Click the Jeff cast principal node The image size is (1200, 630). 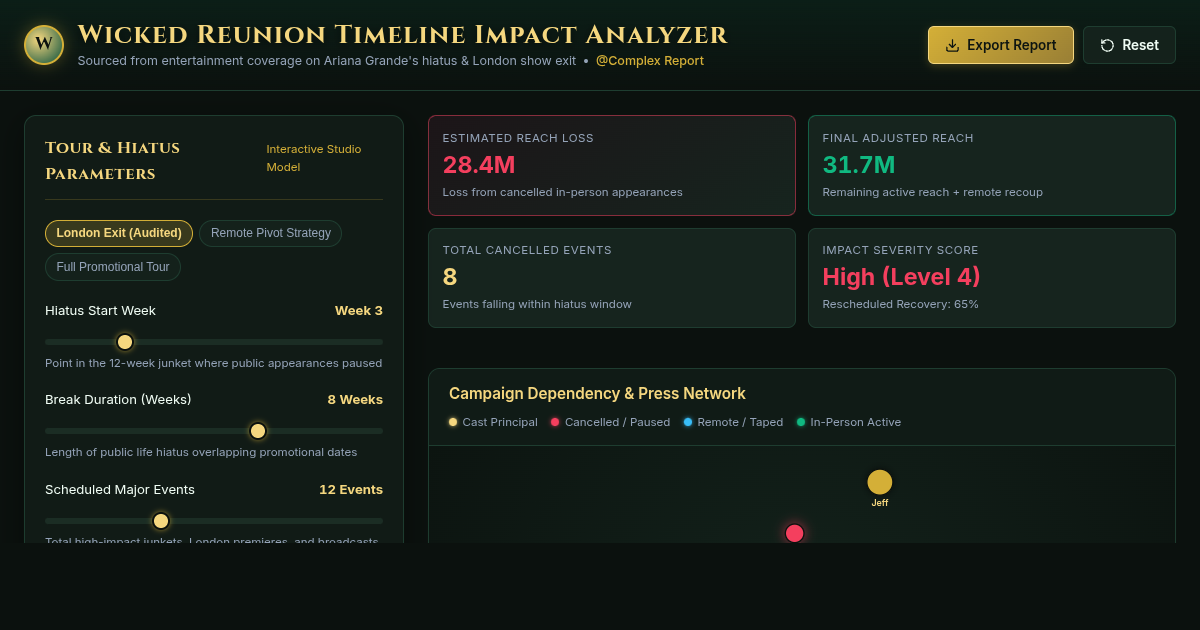tap(880, 482)
